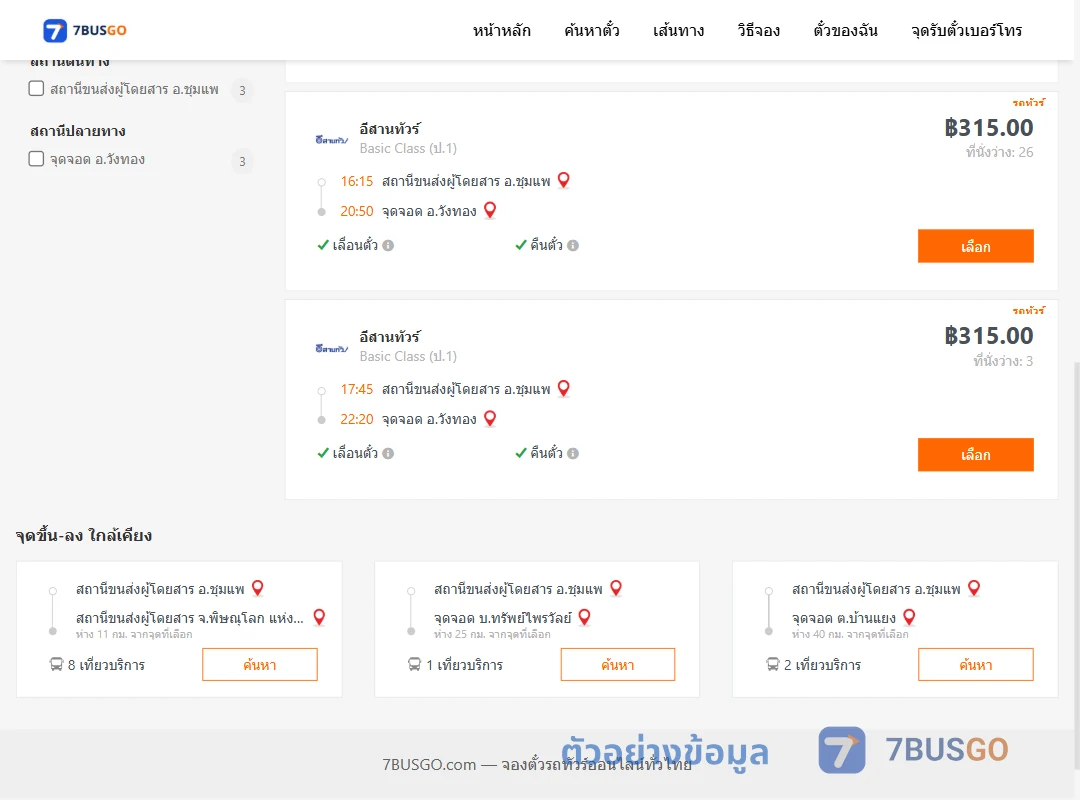Click the 22:20 arrival time
The width and height of the screenshot is (1080, 800).
click(356, 419)
